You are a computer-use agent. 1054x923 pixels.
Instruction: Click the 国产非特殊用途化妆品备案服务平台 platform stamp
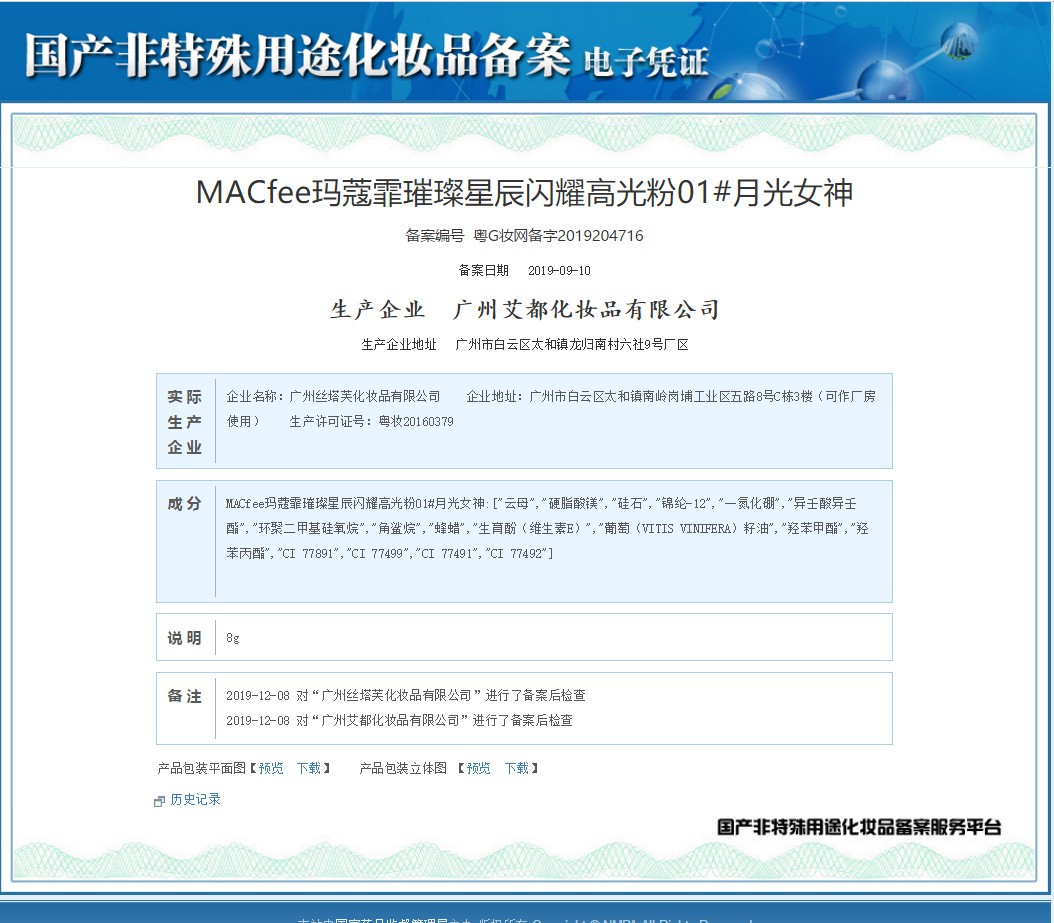coord(858,827)
